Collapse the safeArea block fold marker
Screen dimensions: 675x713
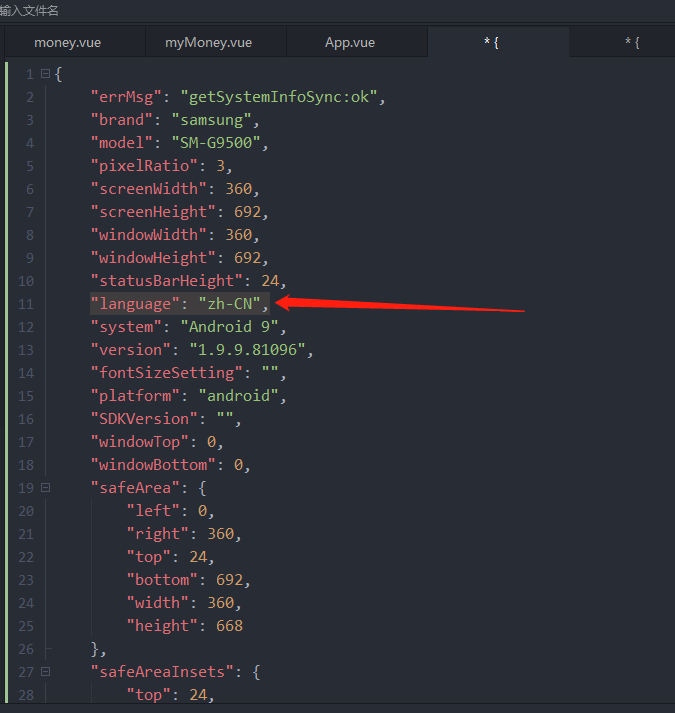pyautogui.click(x=45, y=488)
